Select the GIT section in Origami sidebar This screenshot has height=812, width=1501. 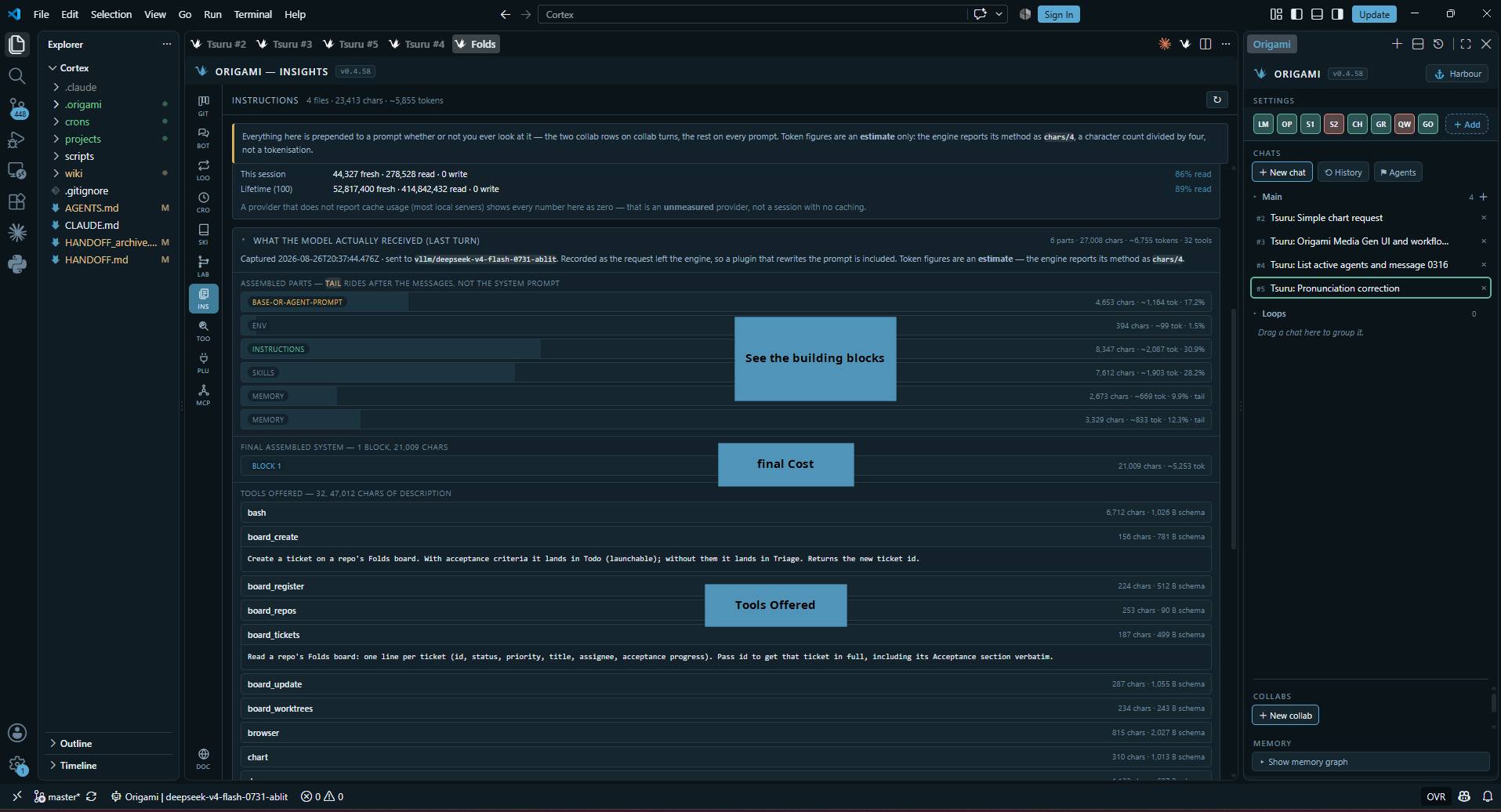[x=203, y=106]
